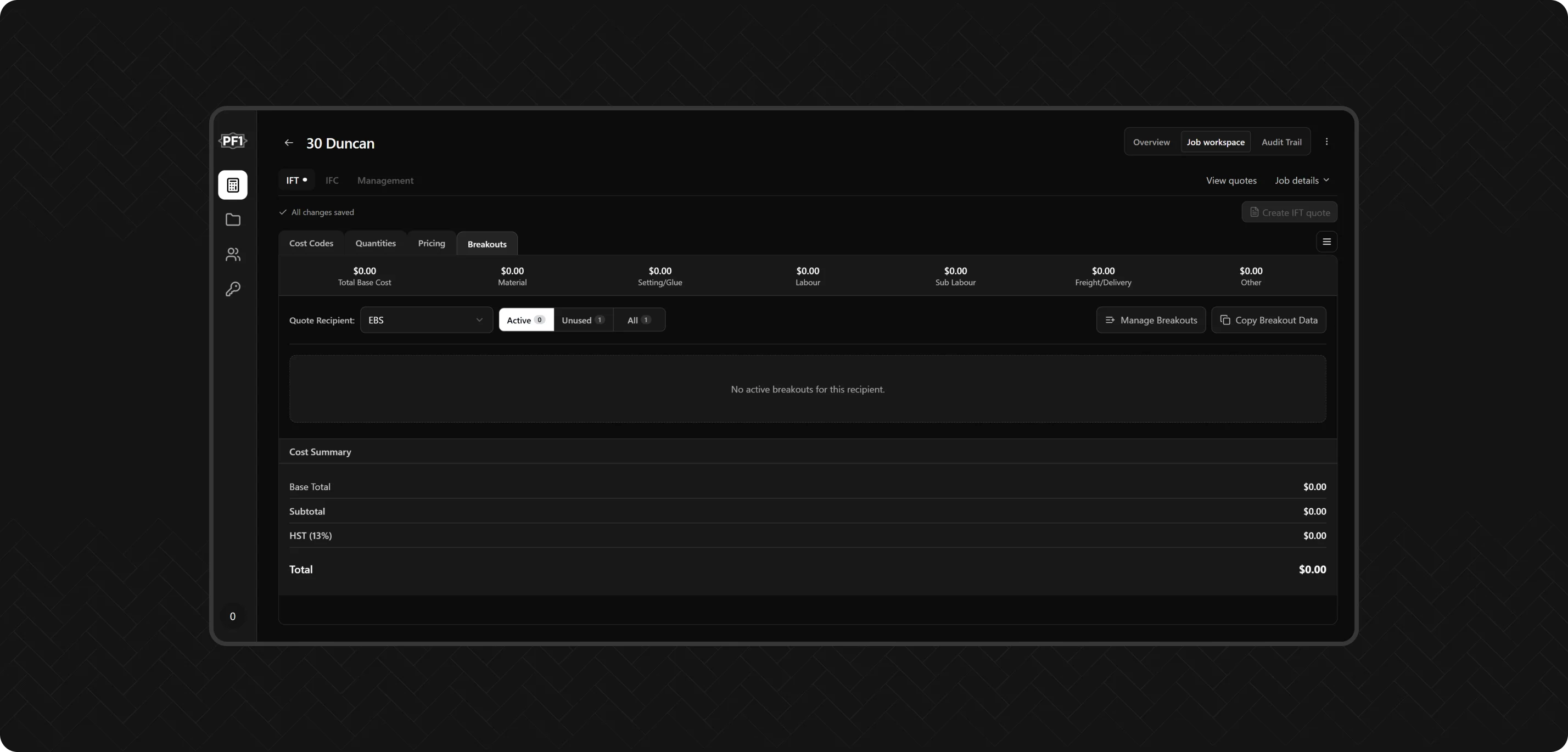Image resolution: width=1568 pixels, height=752 pixels.
Task: Filter breakouts by Active
Action: pyautogui.click(x=526, y=320)
